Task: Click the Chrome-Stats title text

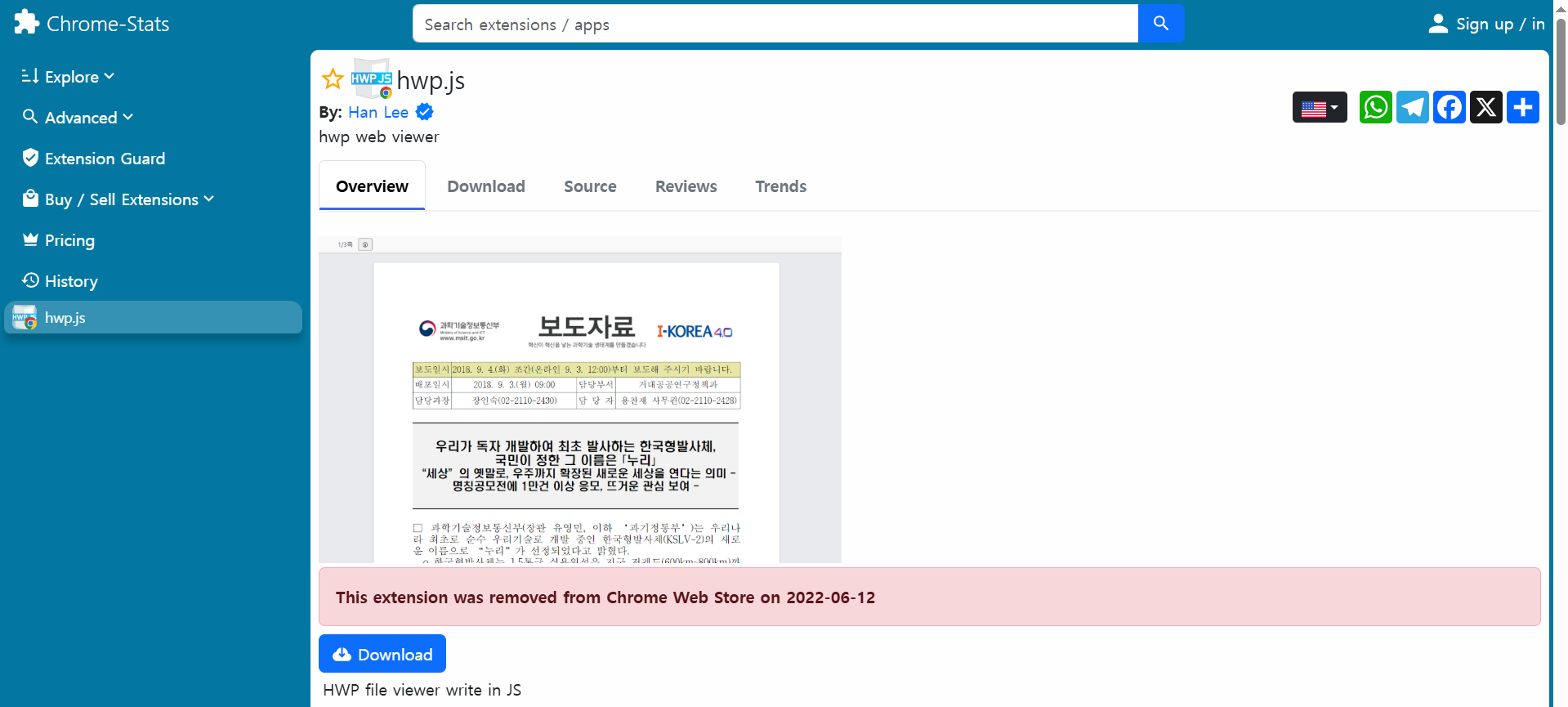Action: (108, 24)
